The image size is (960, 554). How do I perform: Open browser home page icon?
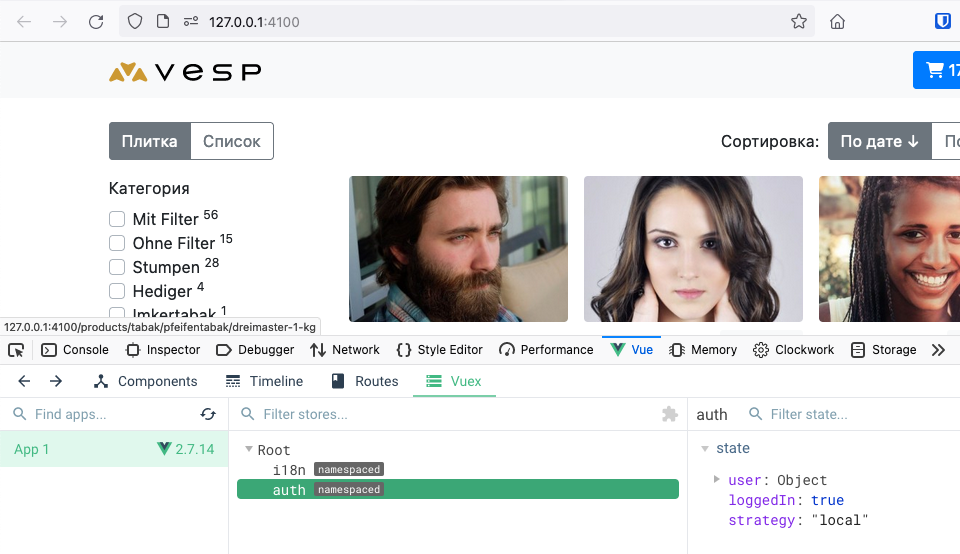[x=838, y=21]
